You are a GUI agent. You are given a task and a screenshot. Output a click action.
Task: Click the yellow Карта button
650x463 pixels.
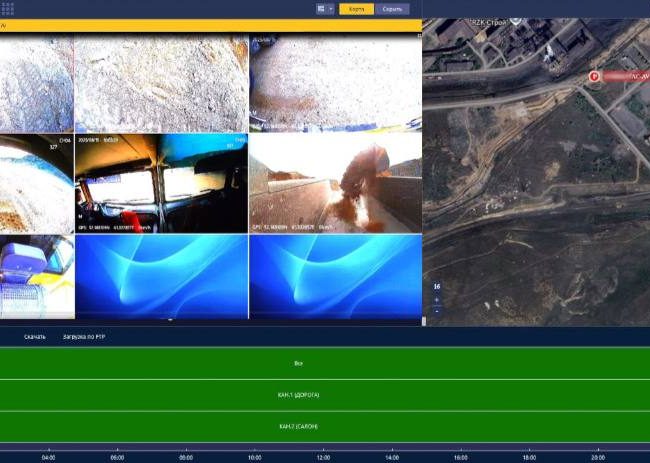coord(357,9)
